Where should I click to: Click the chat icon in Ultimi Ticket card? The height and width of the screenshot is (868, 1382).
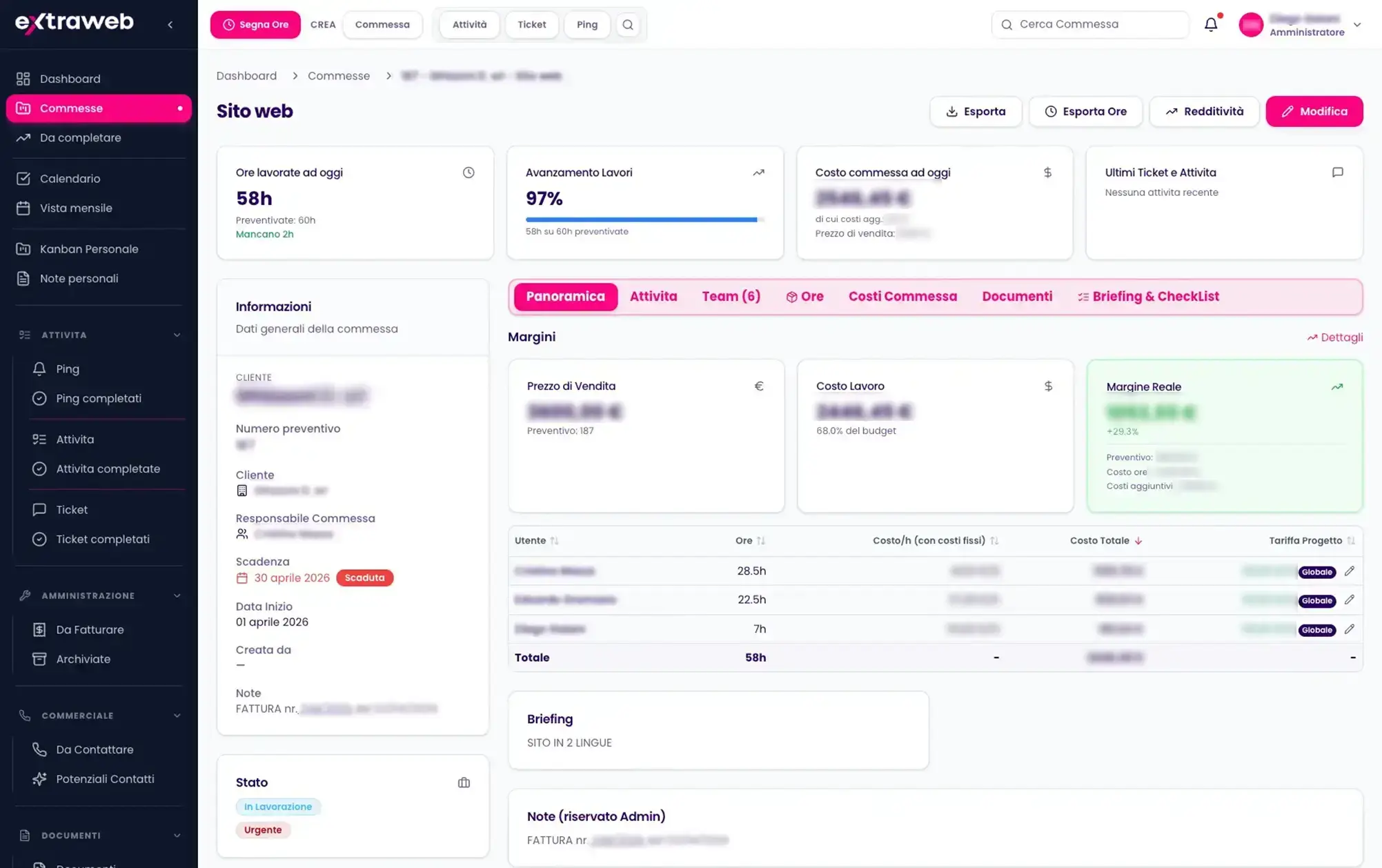[1337, 172]
